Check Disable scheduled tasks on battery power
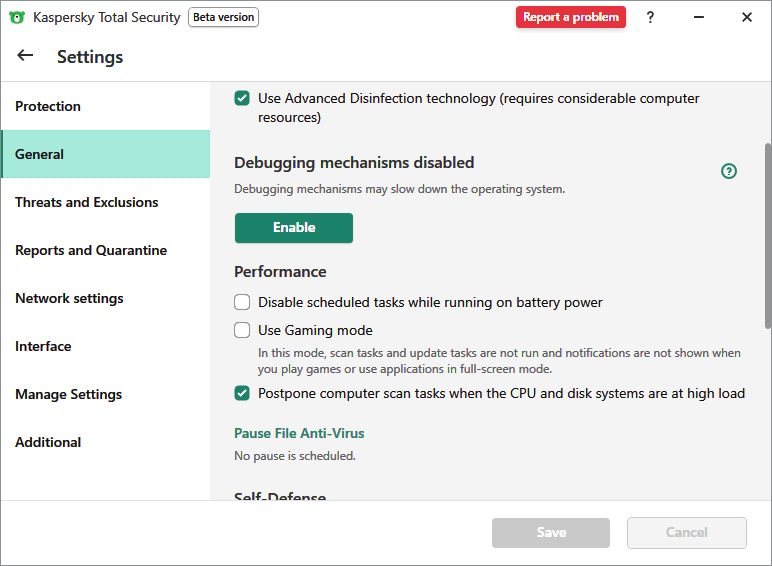Screen dimensions: 772x566 tap(242, 302)
